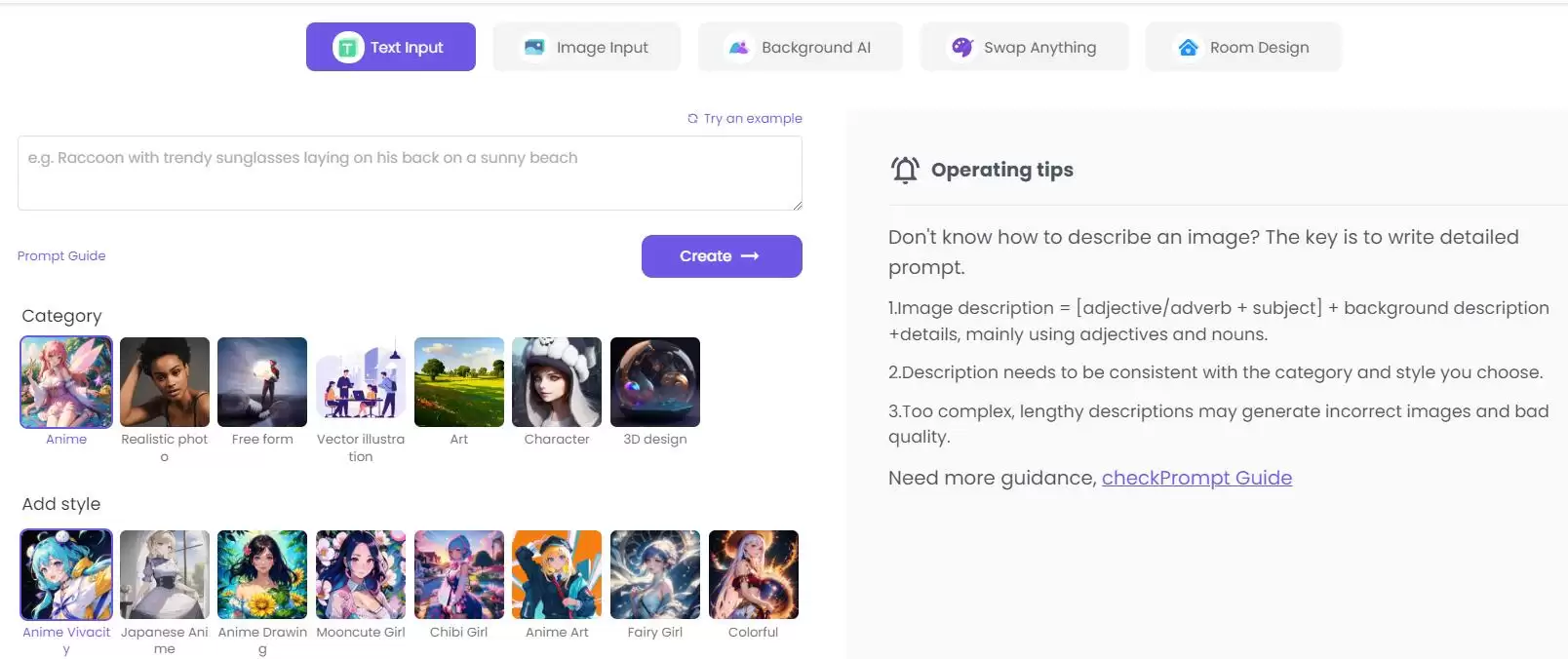Select the Chibi Girl style
The height and width of the screenshot is (659, 1568).
coord(459,575)
